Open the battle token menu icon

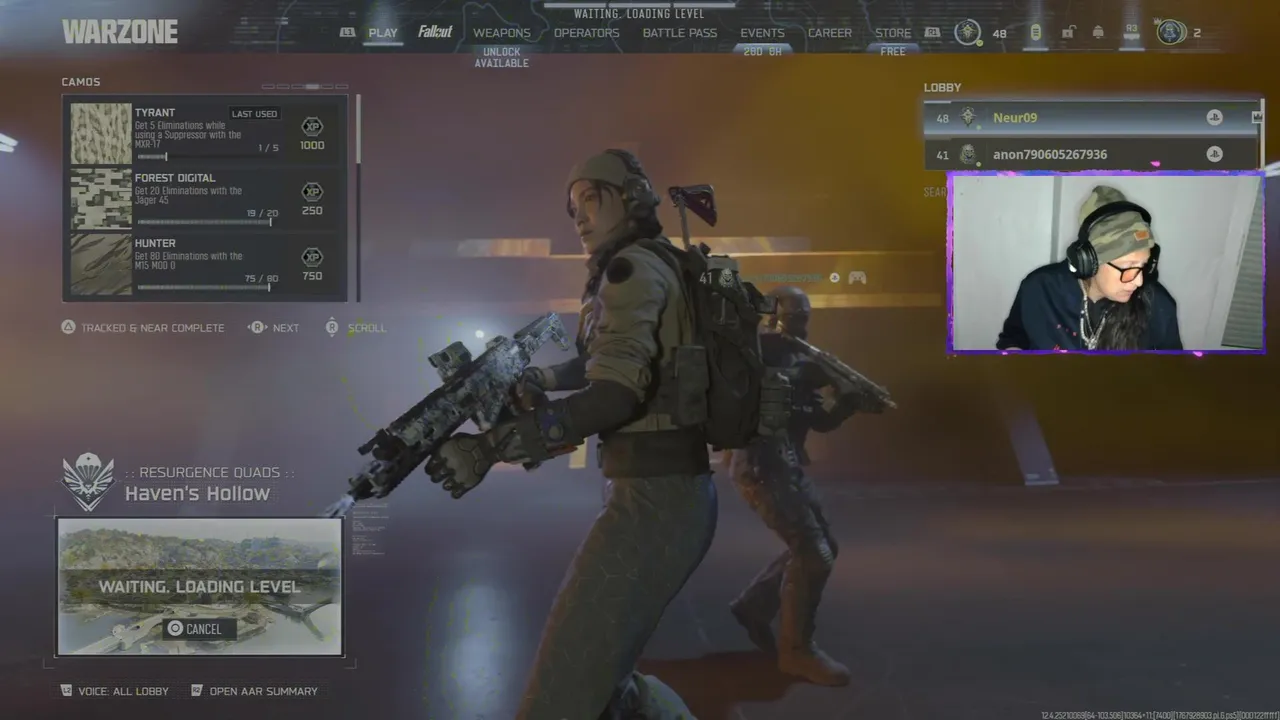point(1035,32)
